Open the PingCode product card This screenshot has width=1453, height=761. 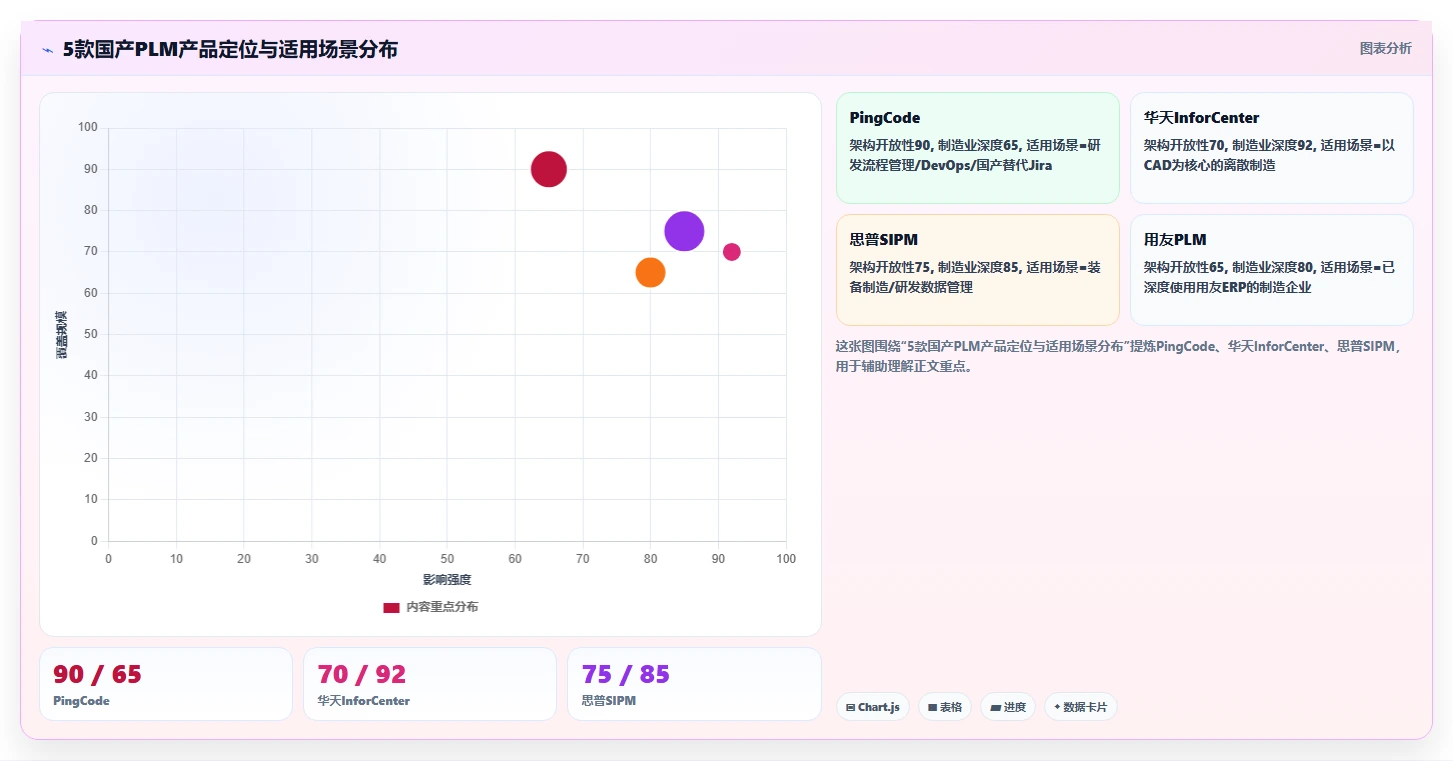tap(977, 148)
